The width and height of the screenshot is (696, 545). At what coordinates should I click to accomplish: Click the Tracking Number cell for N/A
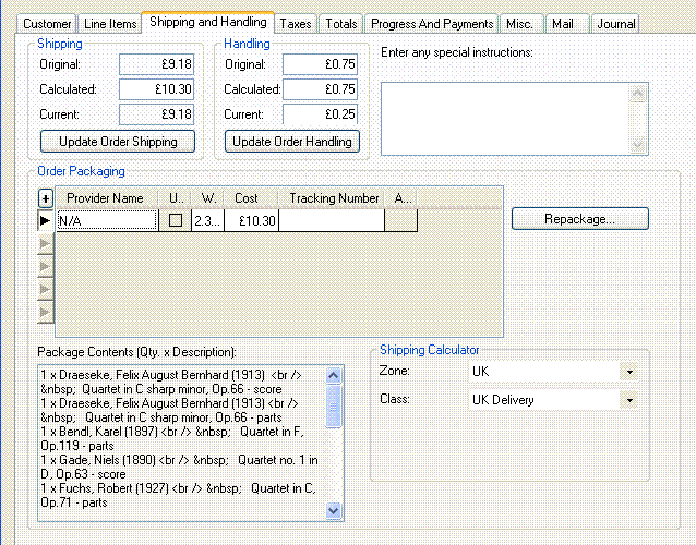331,221
